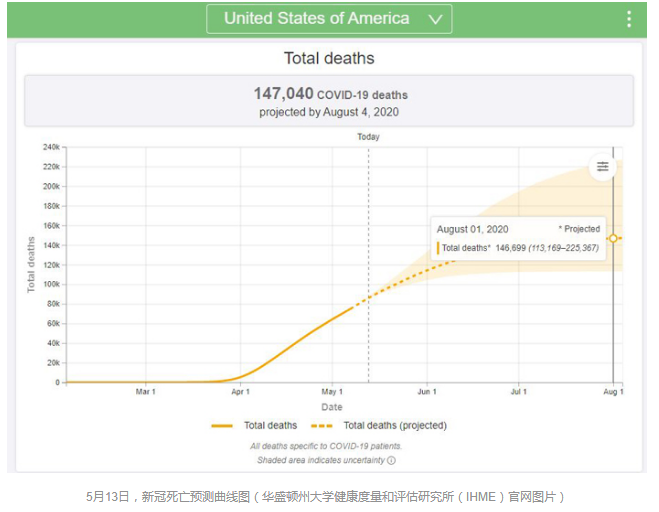
Task: Toggle the "Total deaths (projected)" legend label
Action: (395, 425)
